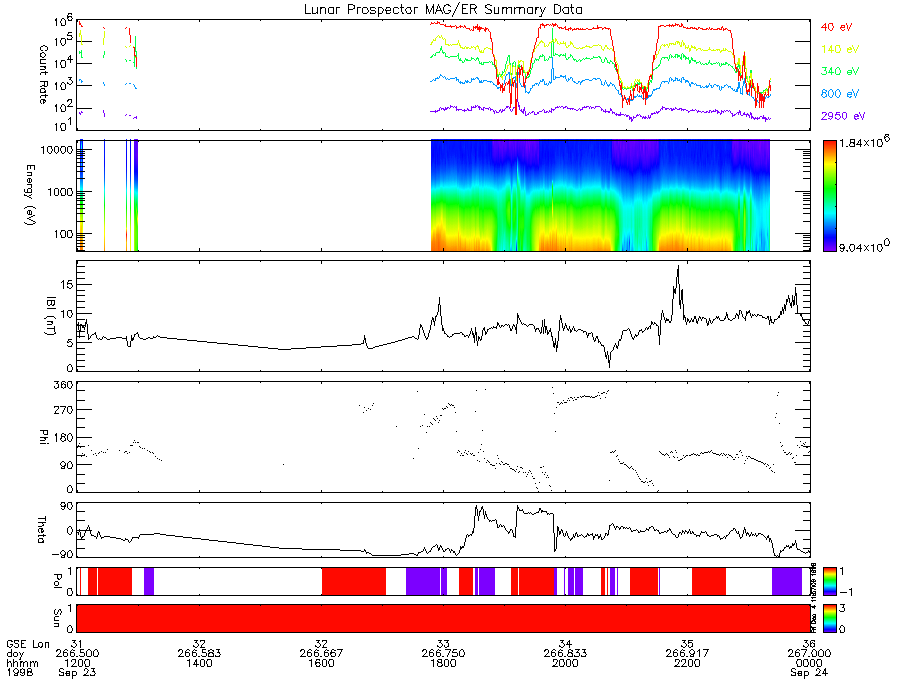The image size is (900, 700).
Task: Click the plot title 'Lunar Prospector MAG/ER Summary Data'
Action: point(443,10)
